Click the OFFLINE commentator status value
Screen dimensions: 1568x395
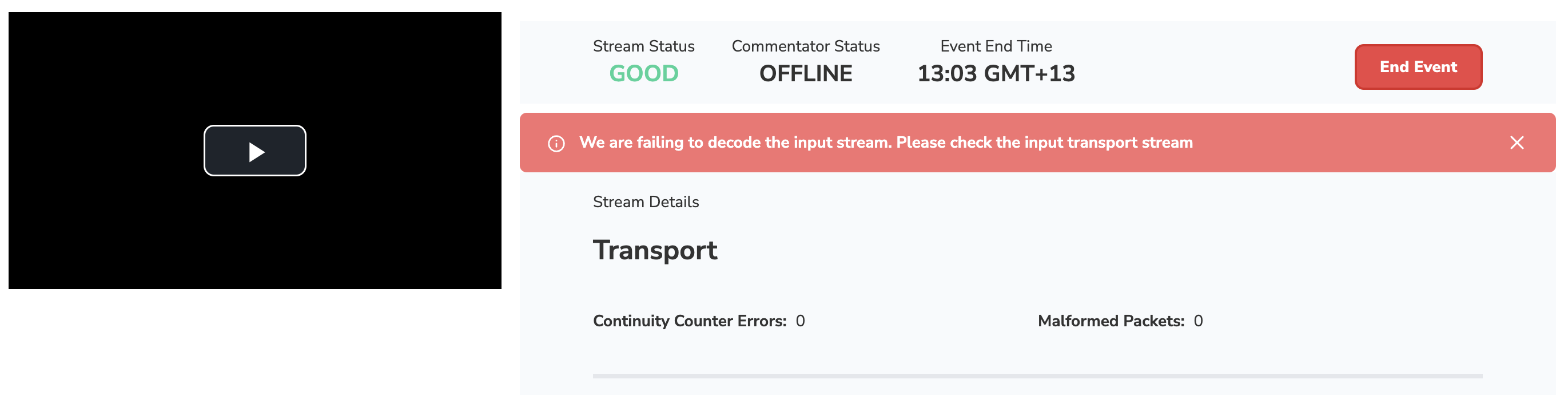[805, 74]
